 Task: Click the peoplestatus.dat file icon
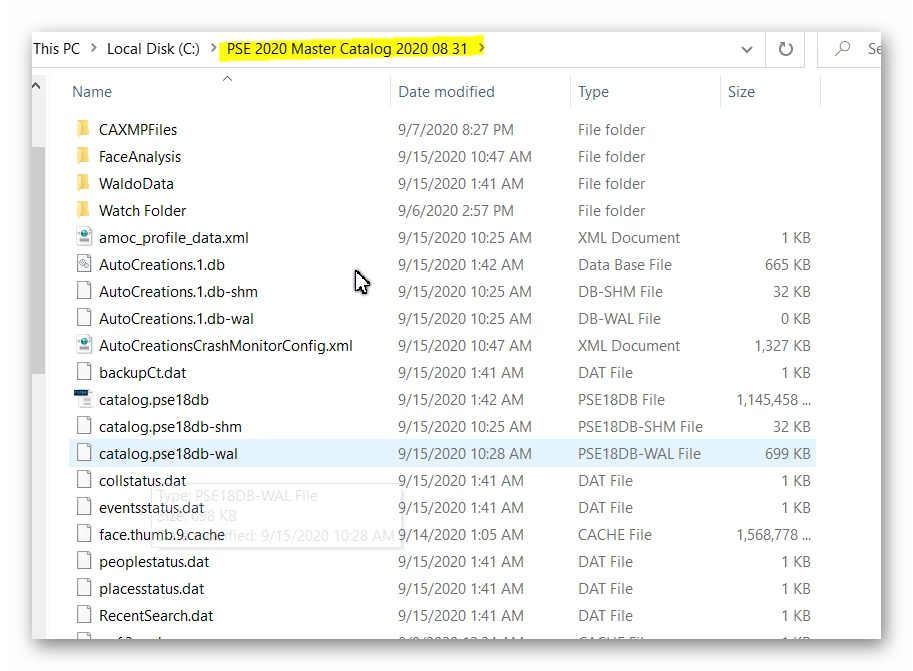click(84, 561)
